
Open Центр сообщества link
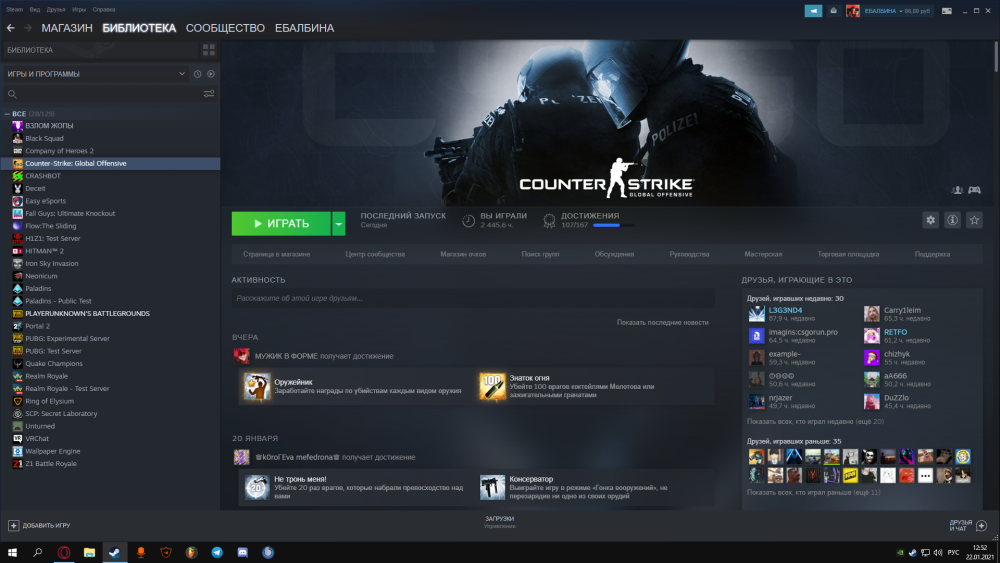click(375, 254)
